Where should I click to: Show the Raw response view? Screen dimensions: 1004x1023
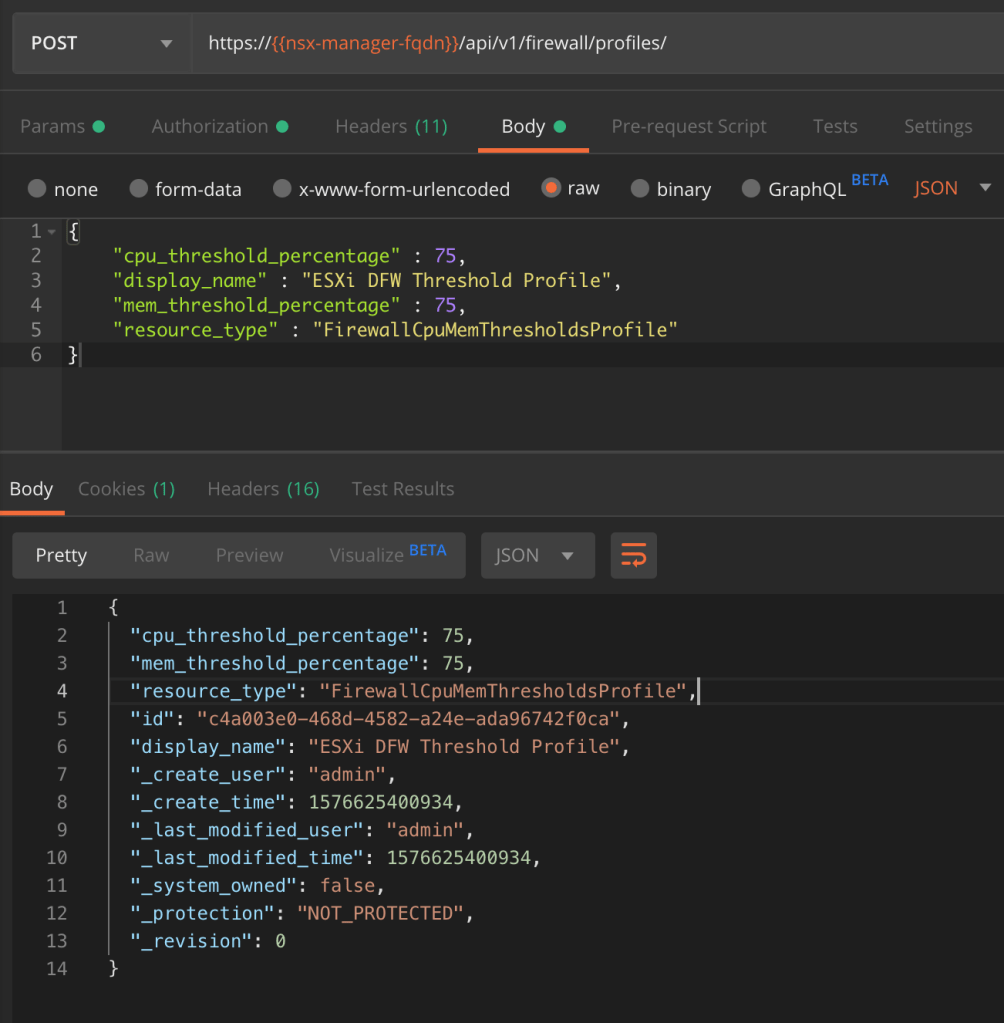pos(151,555)
